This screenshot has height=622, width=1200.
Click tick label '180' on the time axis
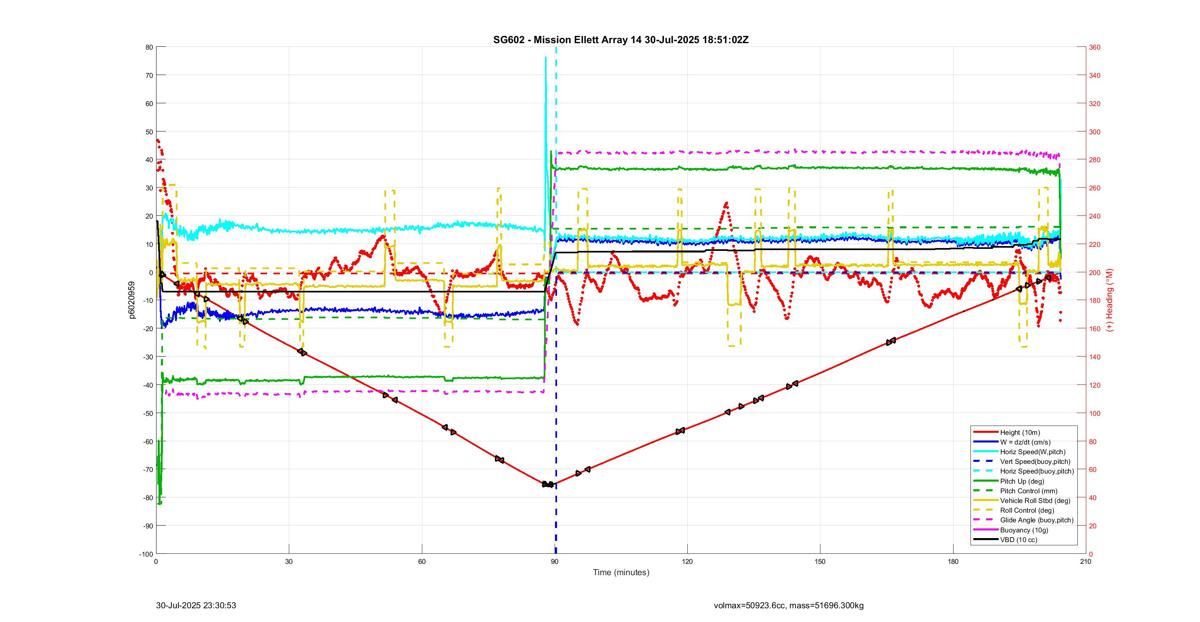click(953, 562)
